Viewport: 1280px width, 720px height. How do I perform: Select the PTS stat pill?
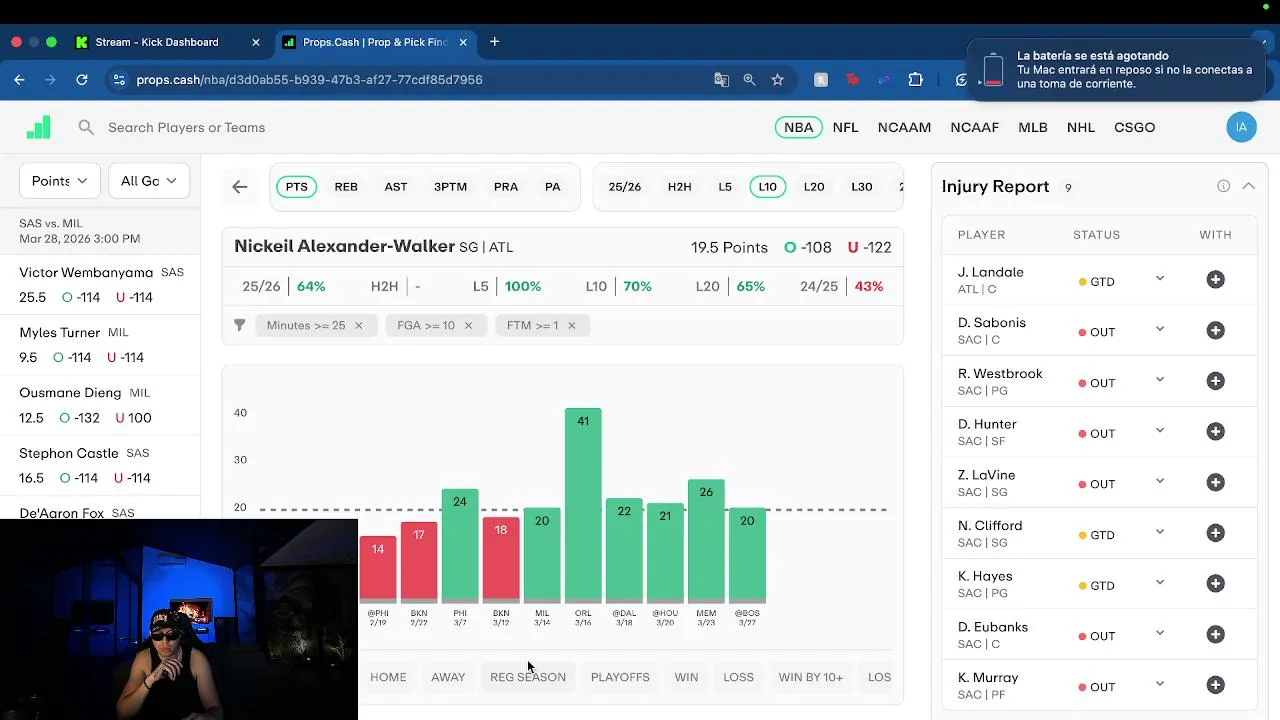297,187
